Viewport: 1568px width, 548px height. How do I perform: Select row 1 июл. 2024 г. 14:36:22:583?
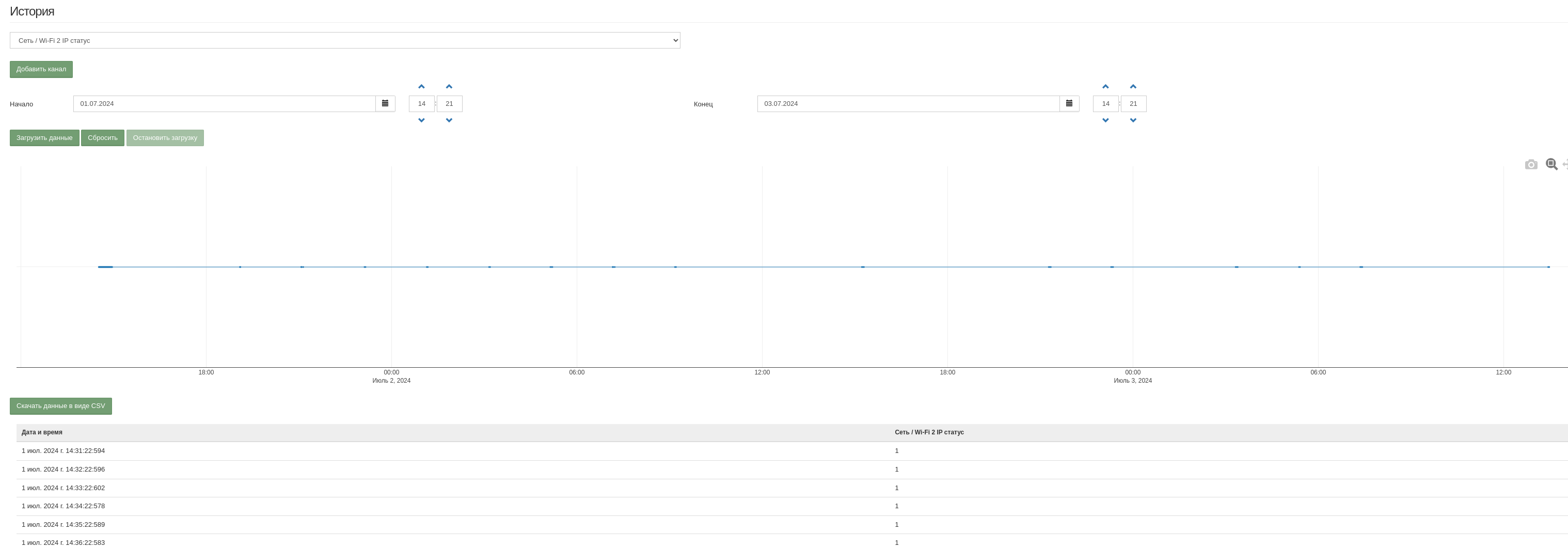(x=792, y=541)
